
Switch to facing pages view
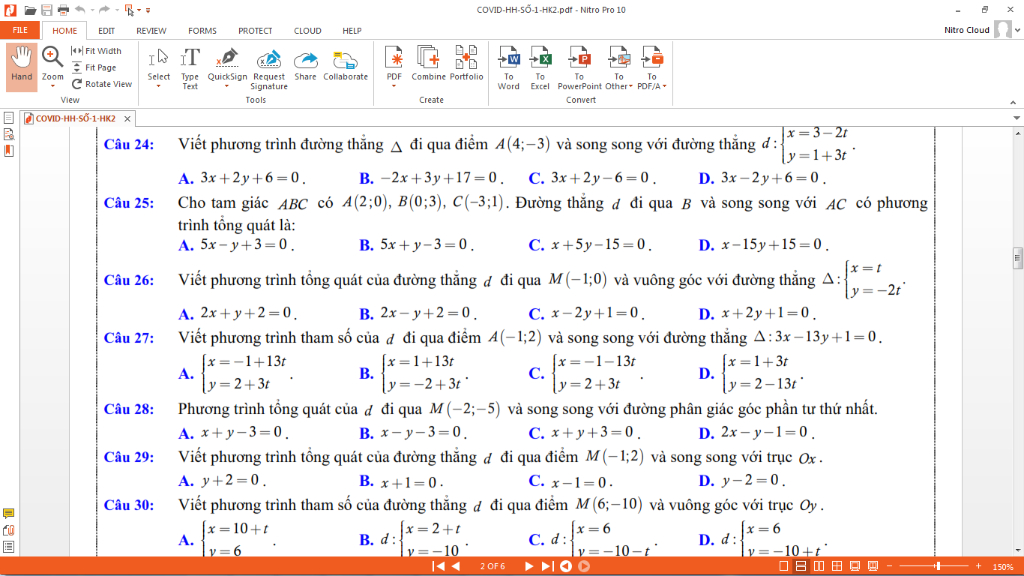[x=819, y=566]
